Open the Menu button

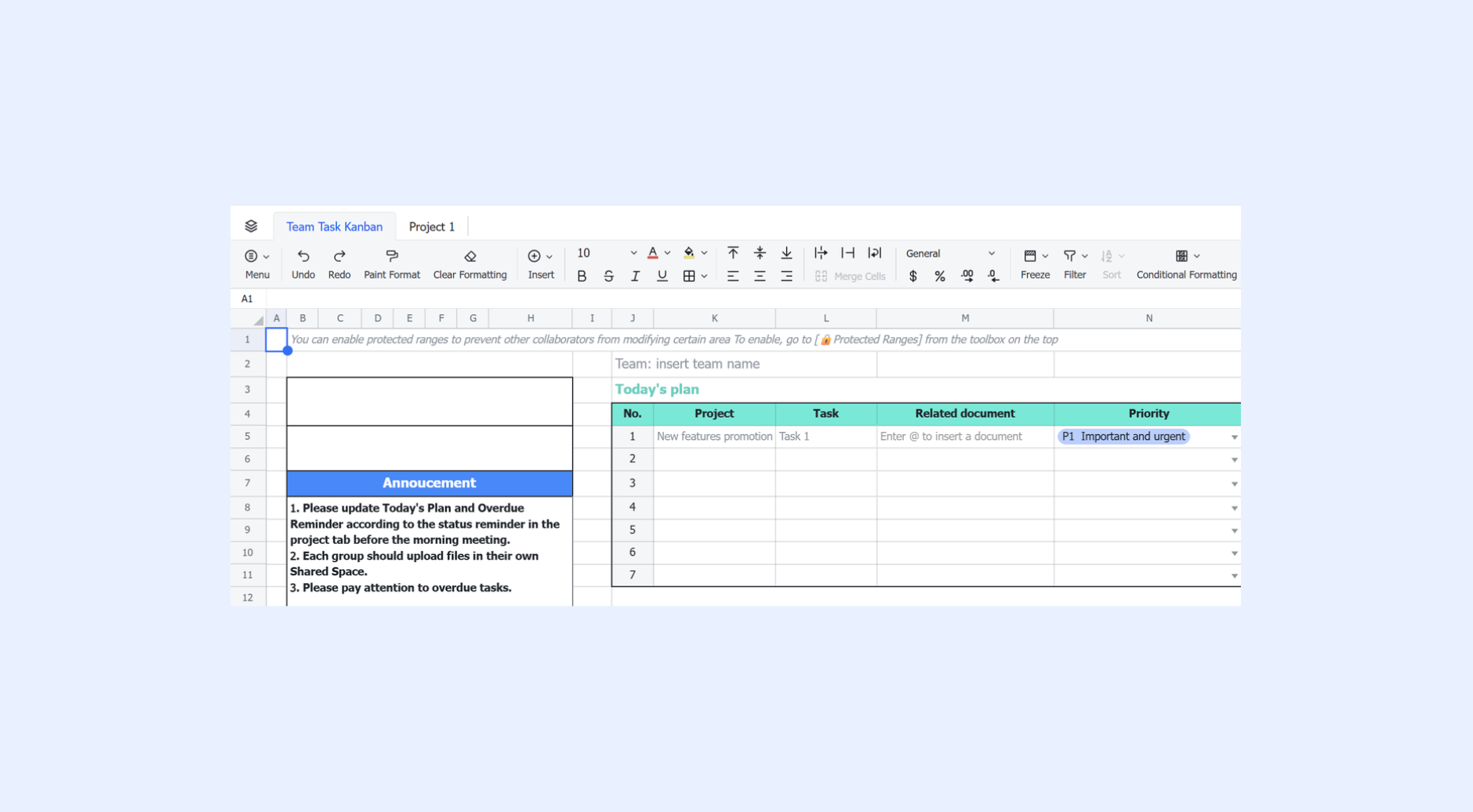pyautogui.click(x=257, y=264)
